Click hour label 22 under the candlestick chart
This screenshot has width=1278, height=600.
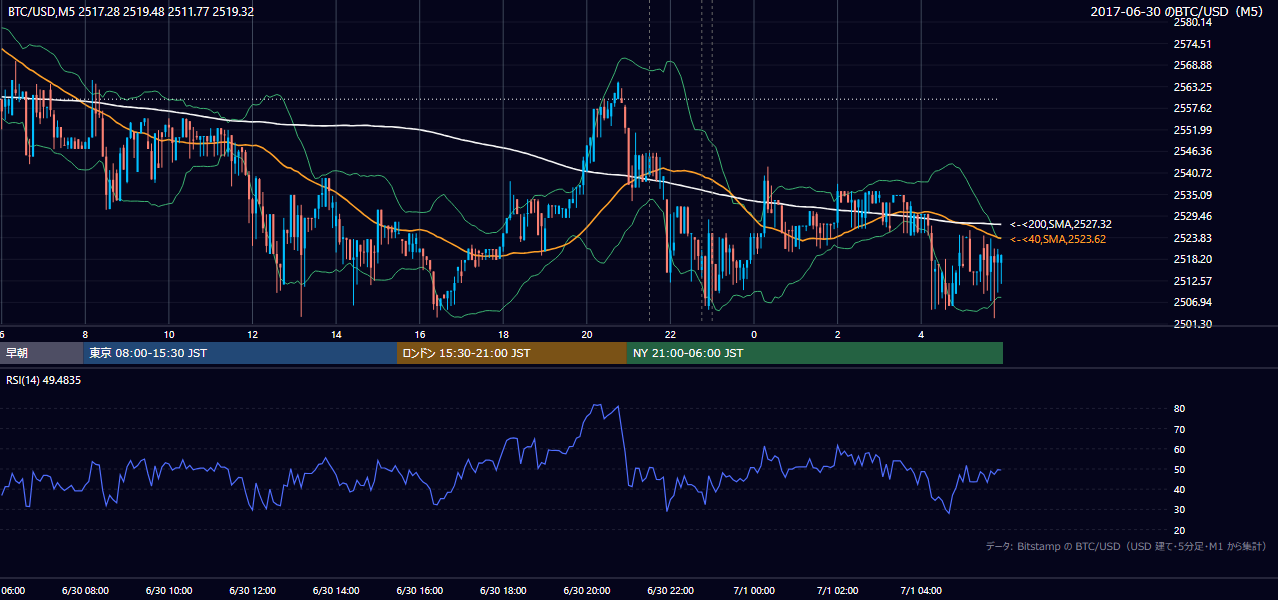coord(671,334)
